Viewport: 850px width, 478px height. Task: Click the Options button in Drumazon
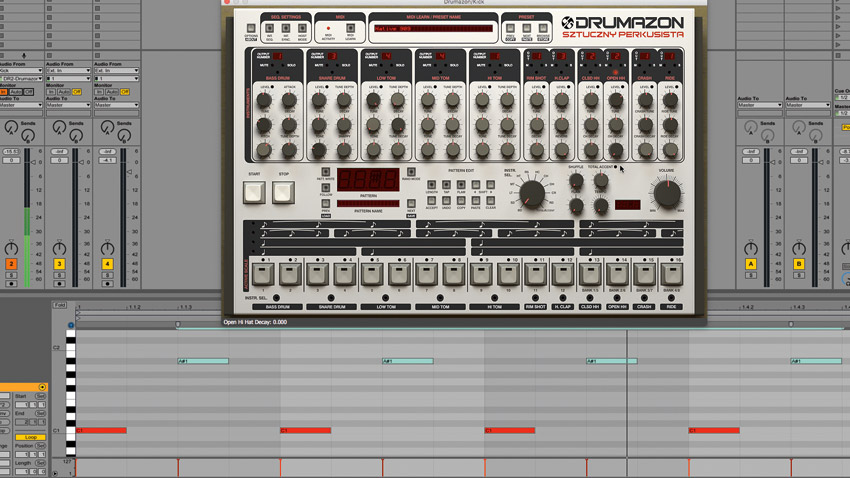250,28
